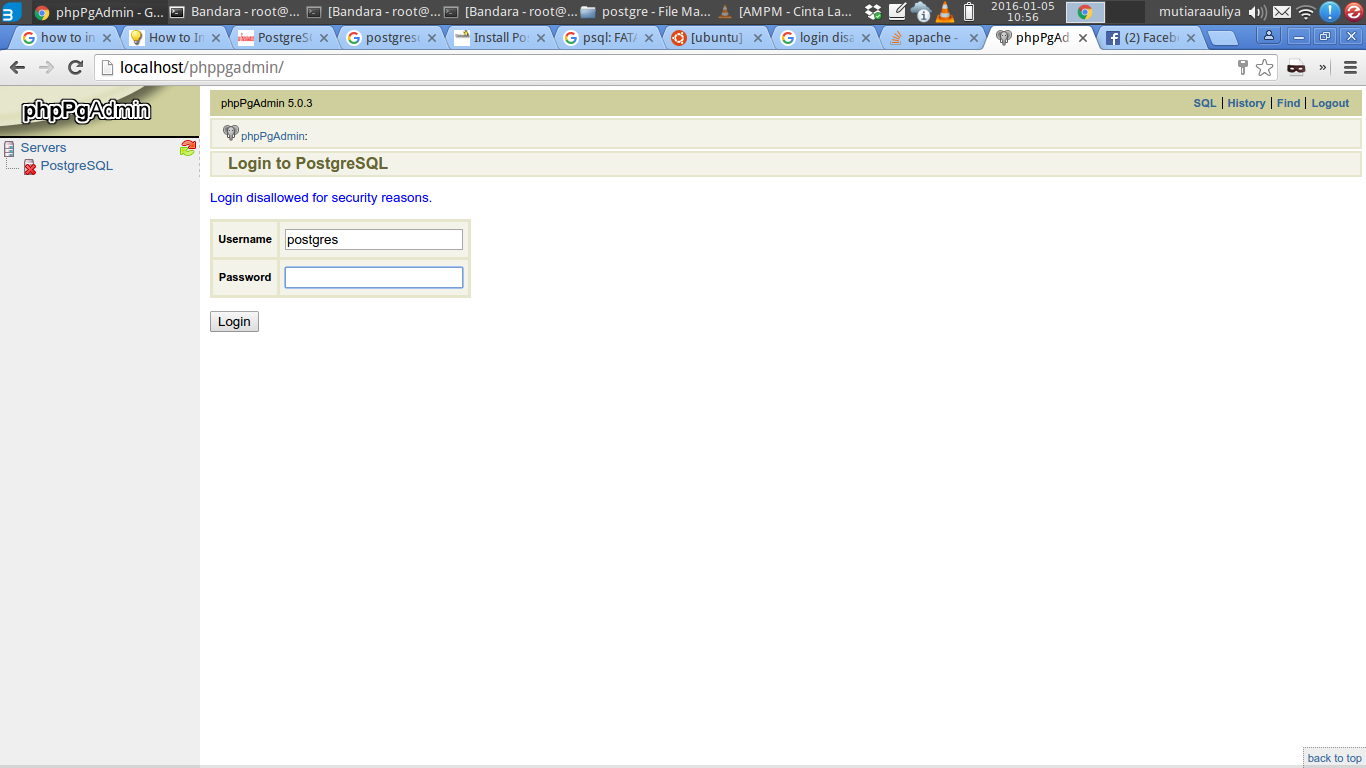The width and height of the screenshot is (1366, 768).
Task: Click the Dropbox tray icon
Action: [x=873, y=12]
